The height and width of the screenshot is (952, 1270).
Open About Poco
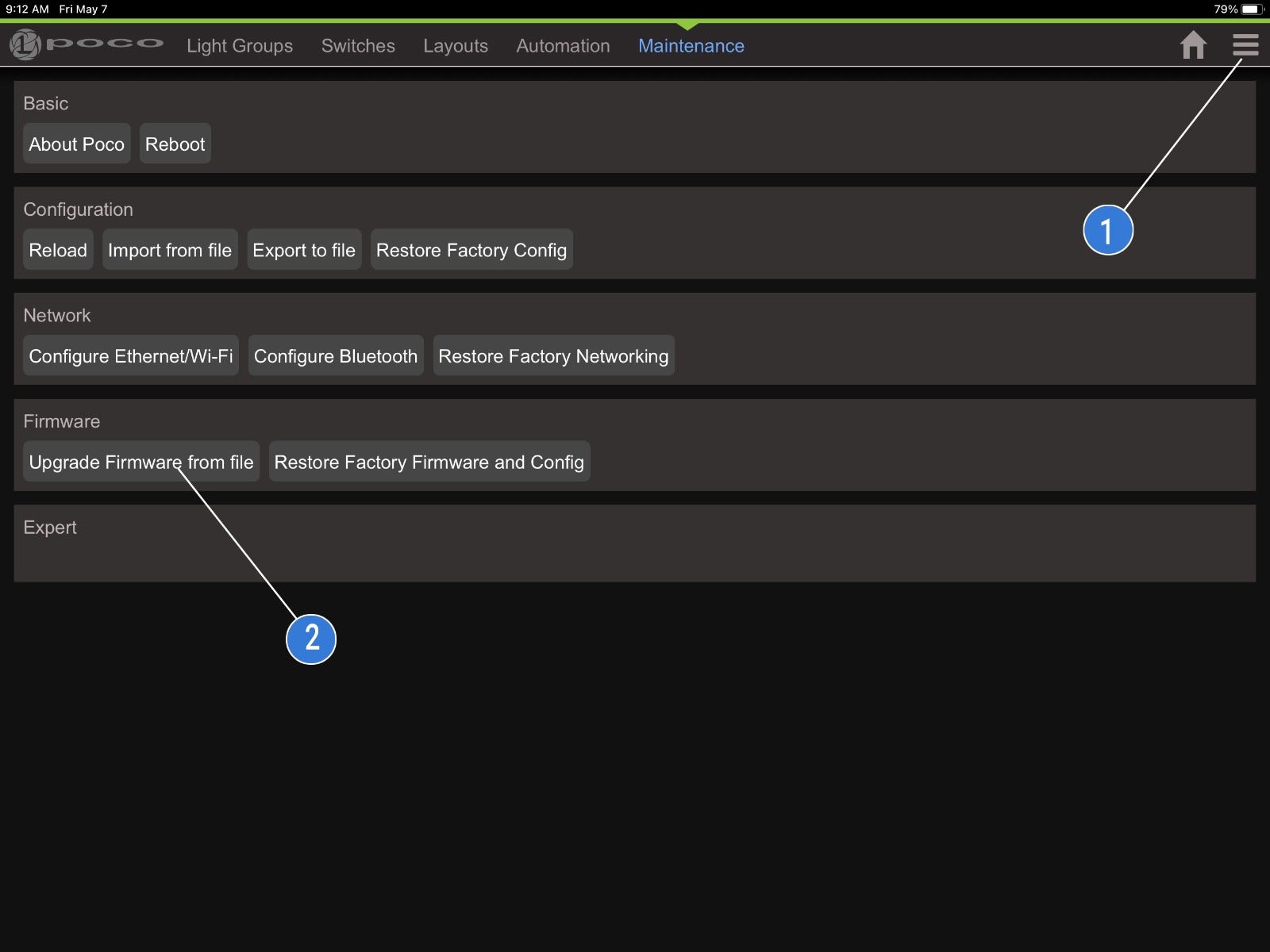[76, 144]
